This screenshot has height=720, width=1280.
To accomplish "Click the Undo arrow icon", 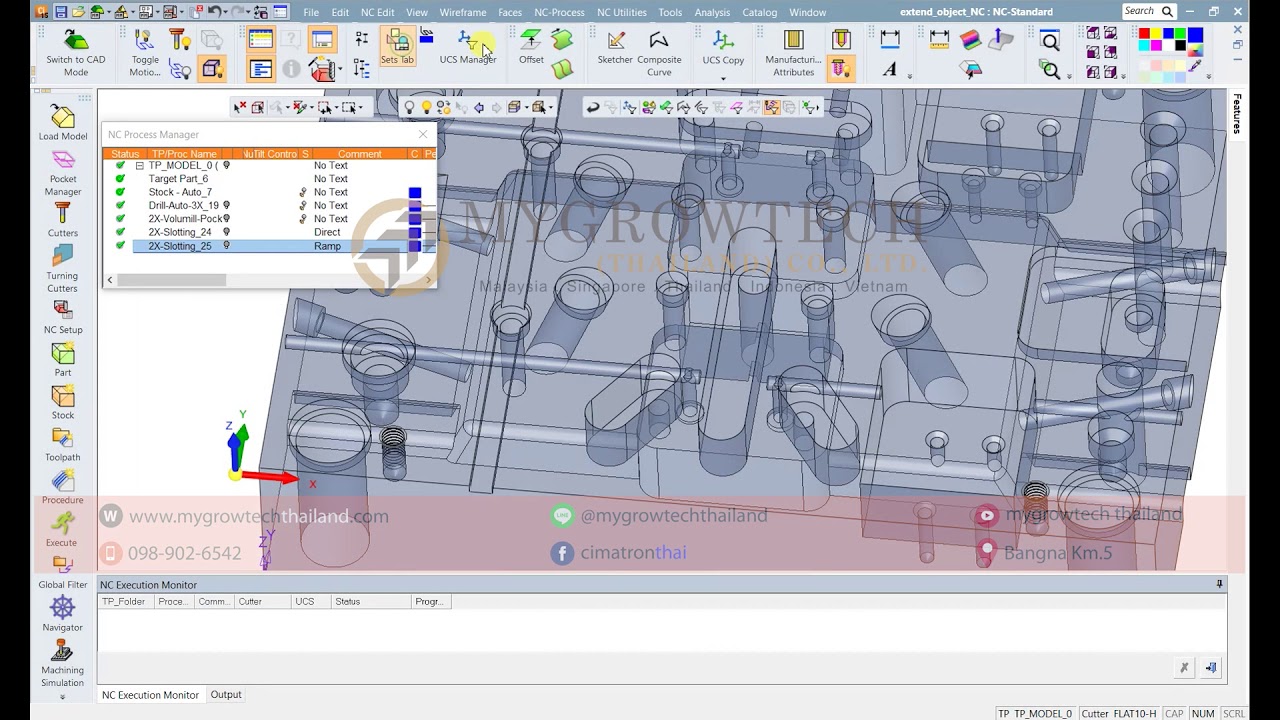I will [x=213, y=12].
